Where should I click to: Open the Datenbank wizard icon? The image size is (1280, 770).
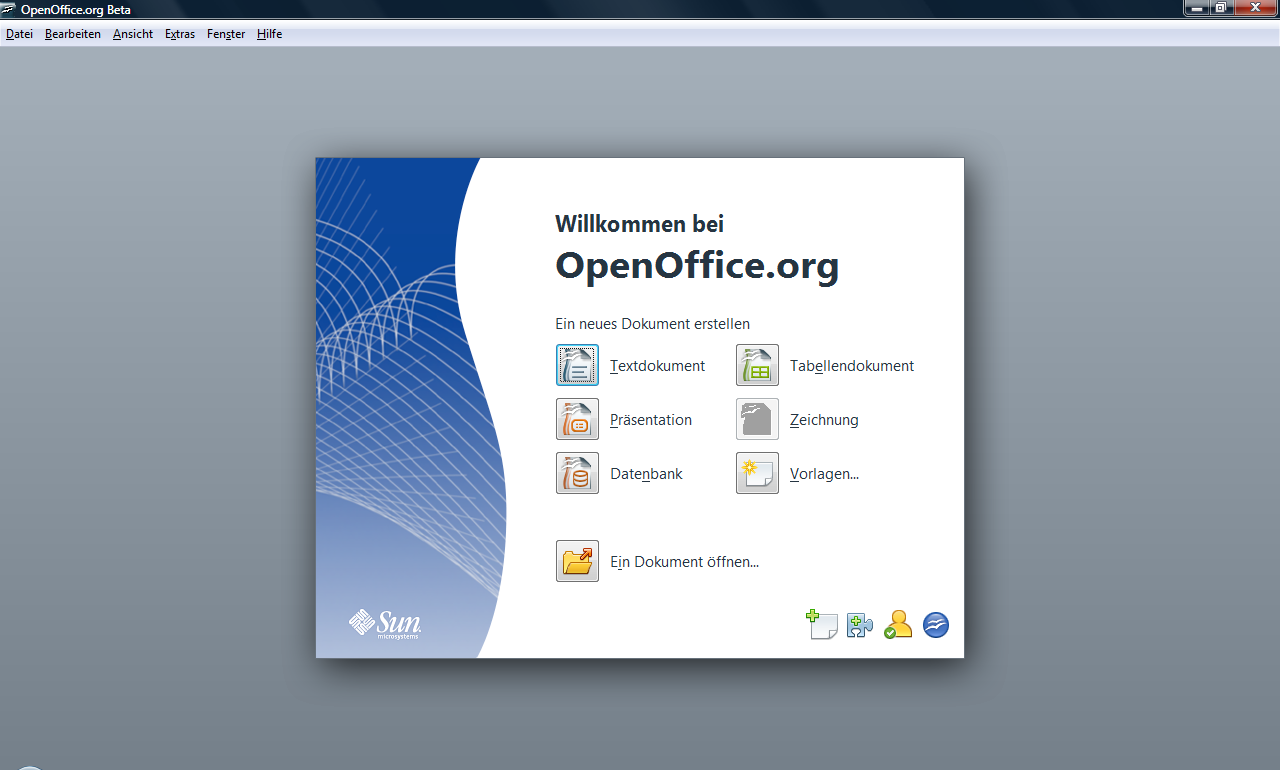pos(577,474)
